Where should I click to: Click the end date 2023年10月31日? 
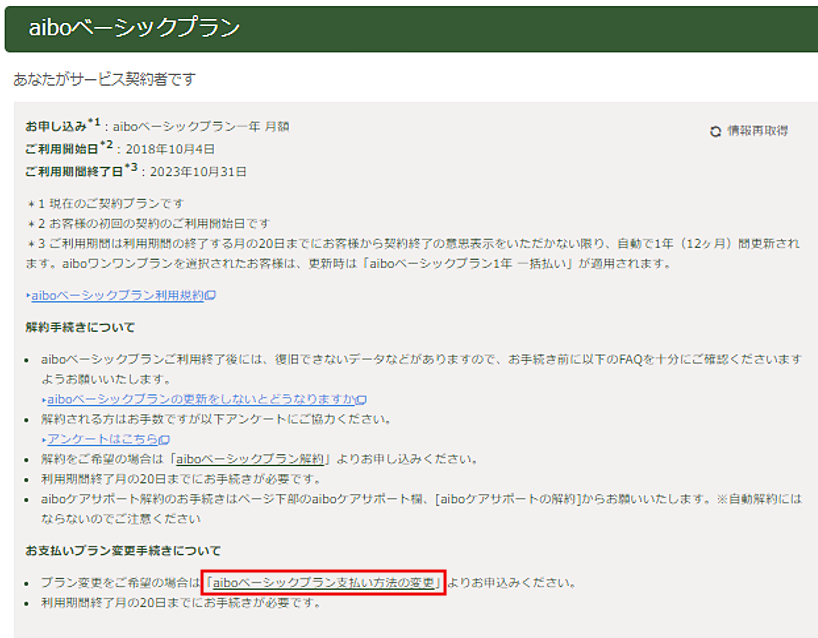tap(198, 172)
